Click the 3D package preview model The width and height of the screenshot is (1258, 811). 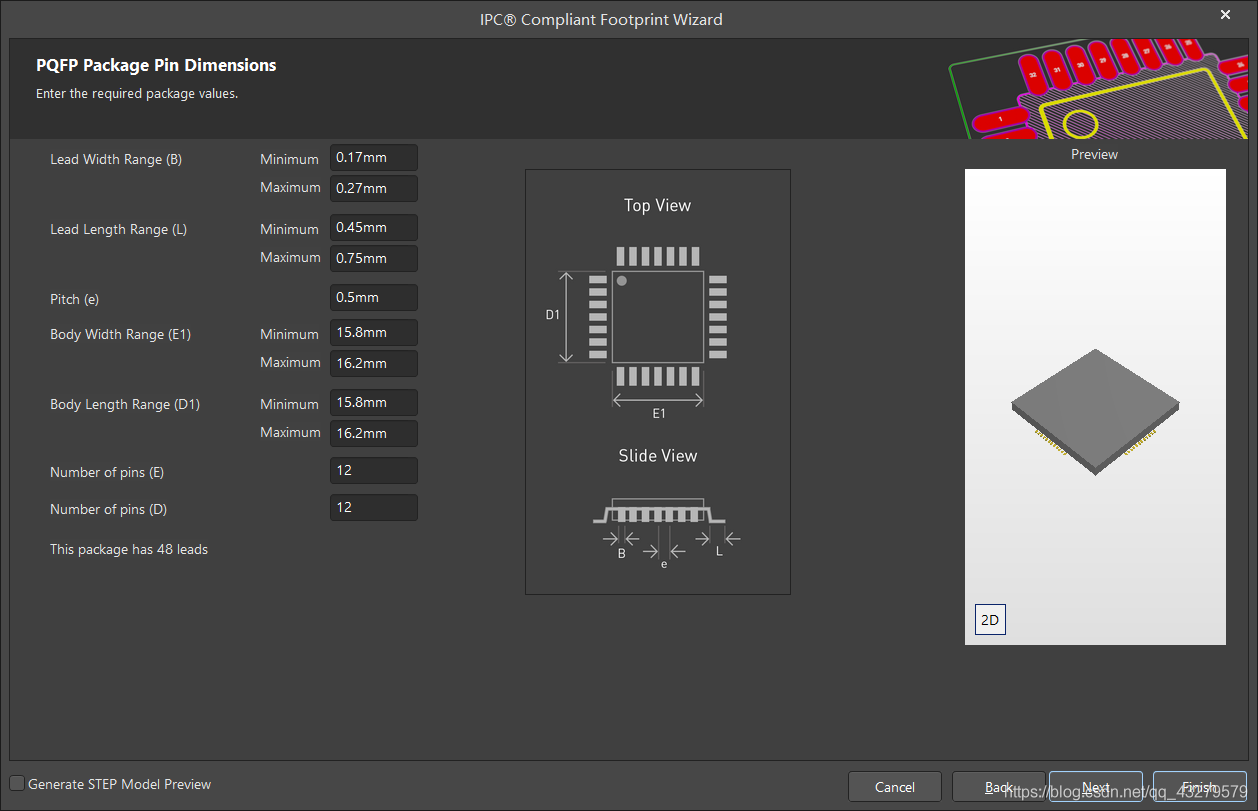click(x=1095, y=411)
